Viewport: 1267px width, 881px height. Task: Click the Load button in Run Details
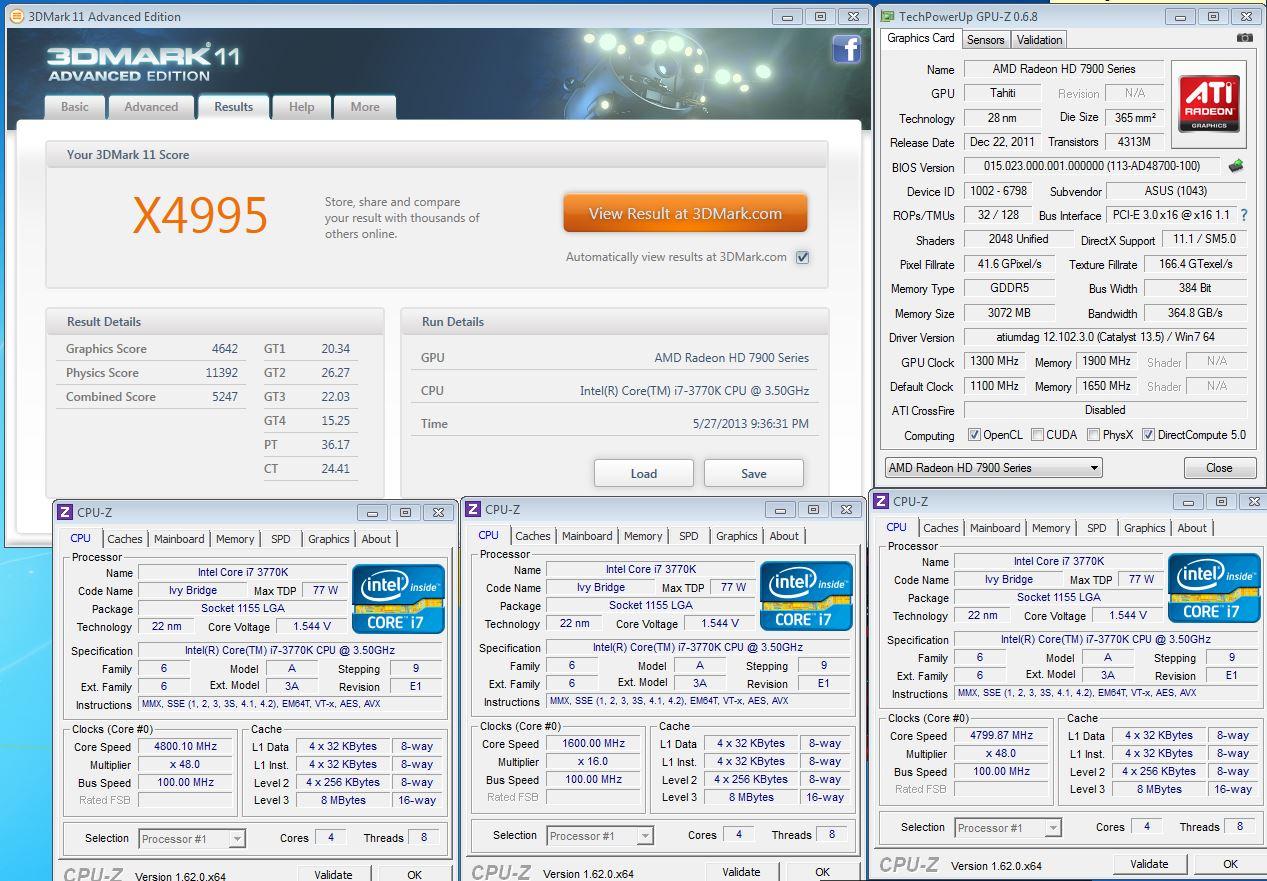click(x=644, y=473)
